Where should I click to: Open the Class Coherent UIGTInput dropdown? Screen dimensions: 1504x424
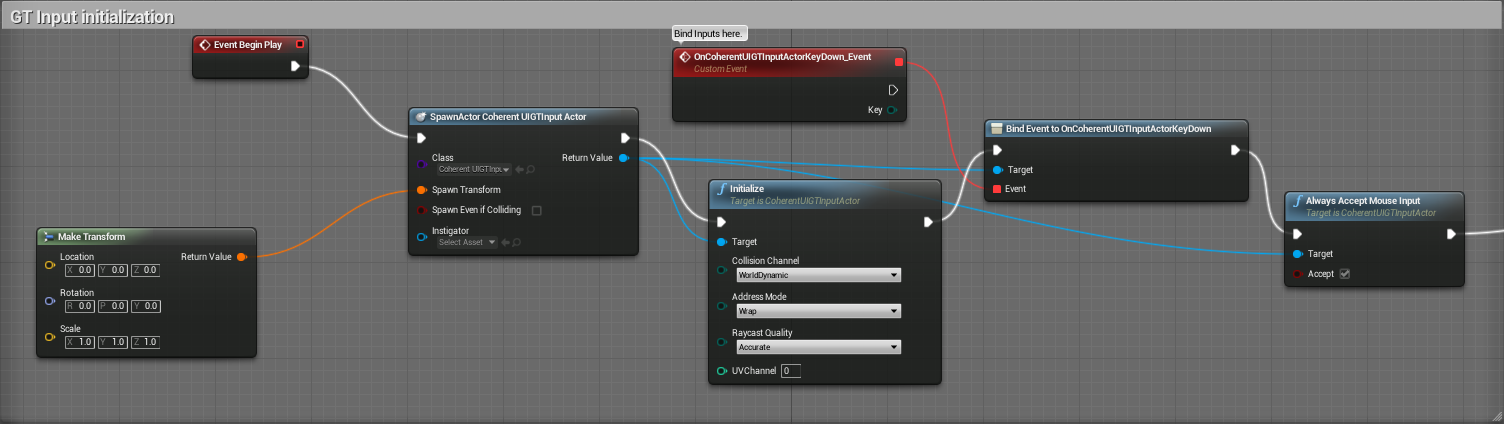tap(475, 170)
